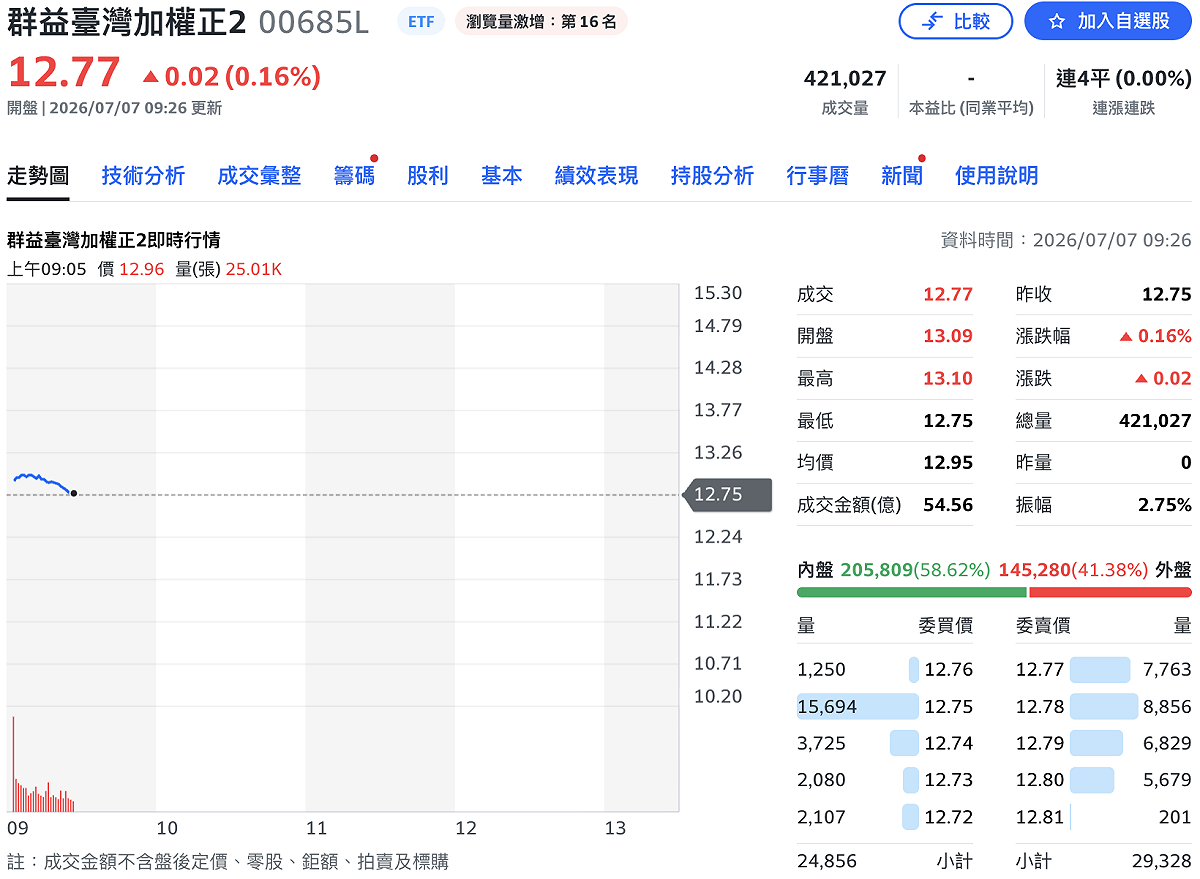The width and height of the screenshot is (1200, 879).
Task: Click the 內盤 205,809 figure
Action: [877, 569]
